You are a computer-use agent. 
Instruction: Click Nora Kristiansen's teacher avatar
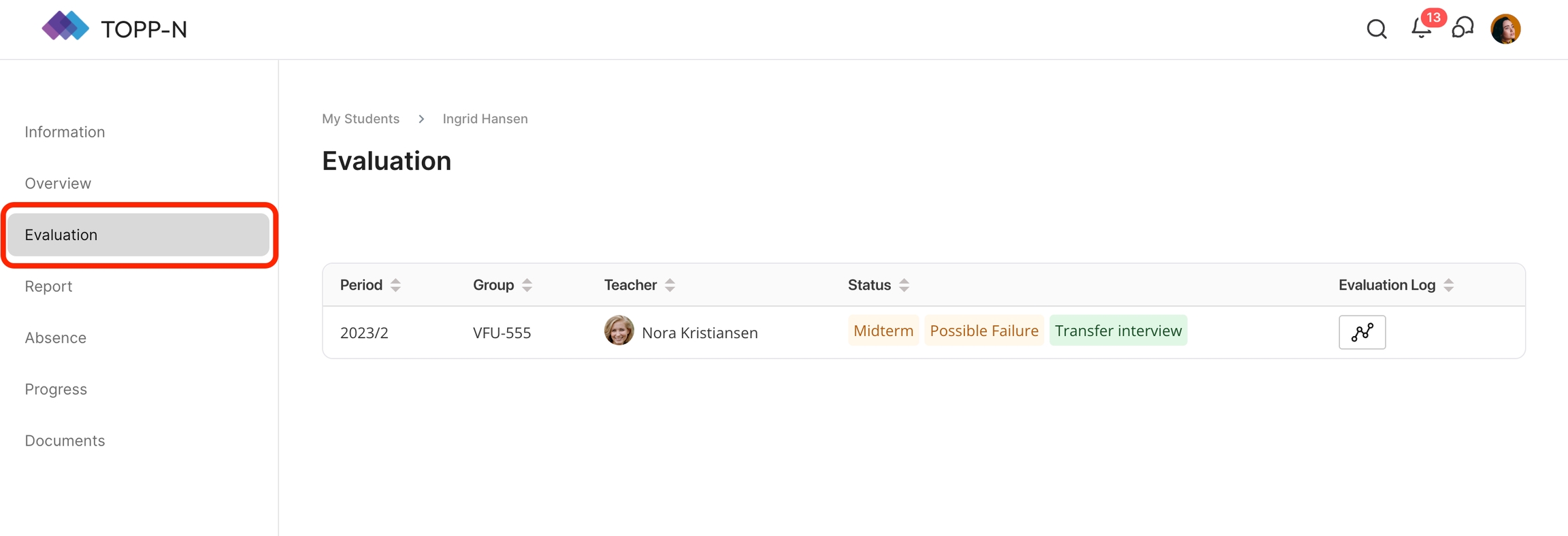pyautogui.click(x=619, y=331)
